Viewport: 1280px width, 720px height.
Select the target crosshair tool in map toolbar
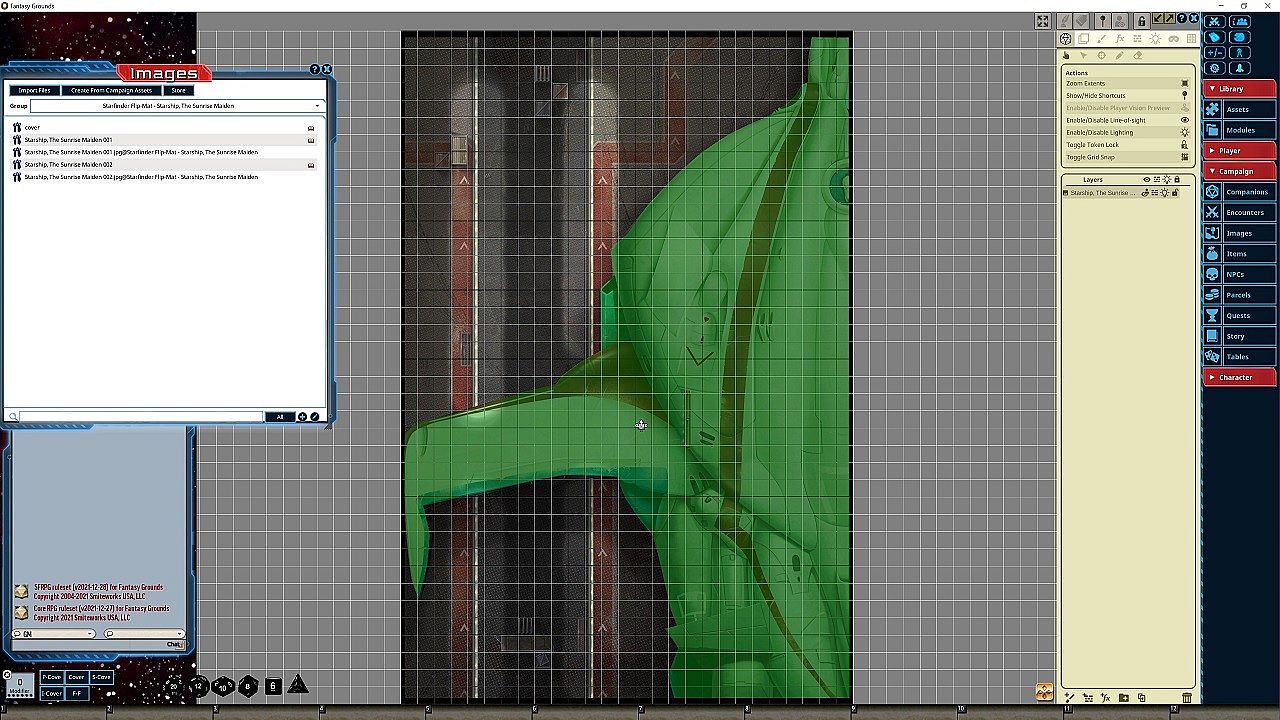pyautogui.click(x=1102, y=56)
